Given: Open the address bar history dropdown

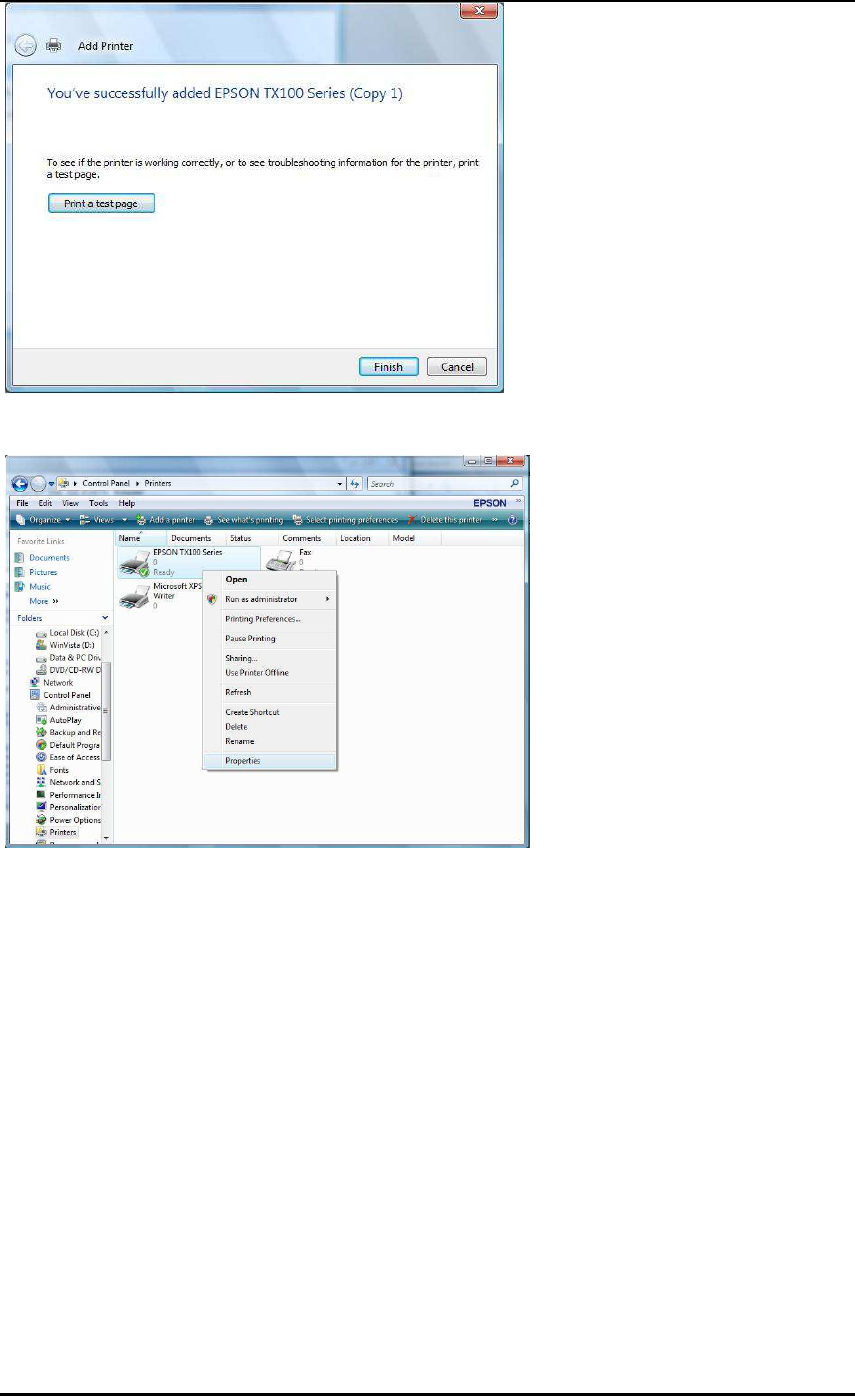Looking at the screenshot, I should point(340,484).
